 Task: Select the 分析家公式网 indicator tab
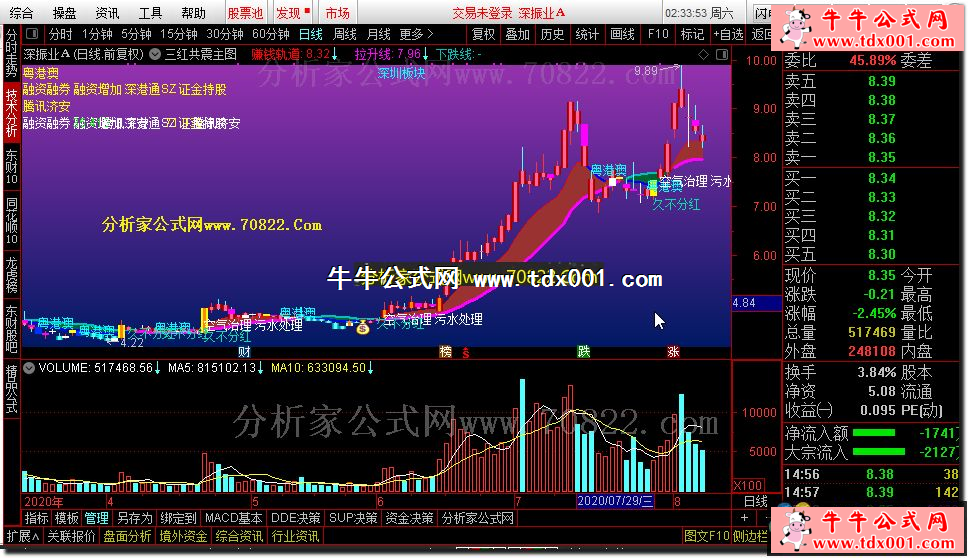click(478, 518)
